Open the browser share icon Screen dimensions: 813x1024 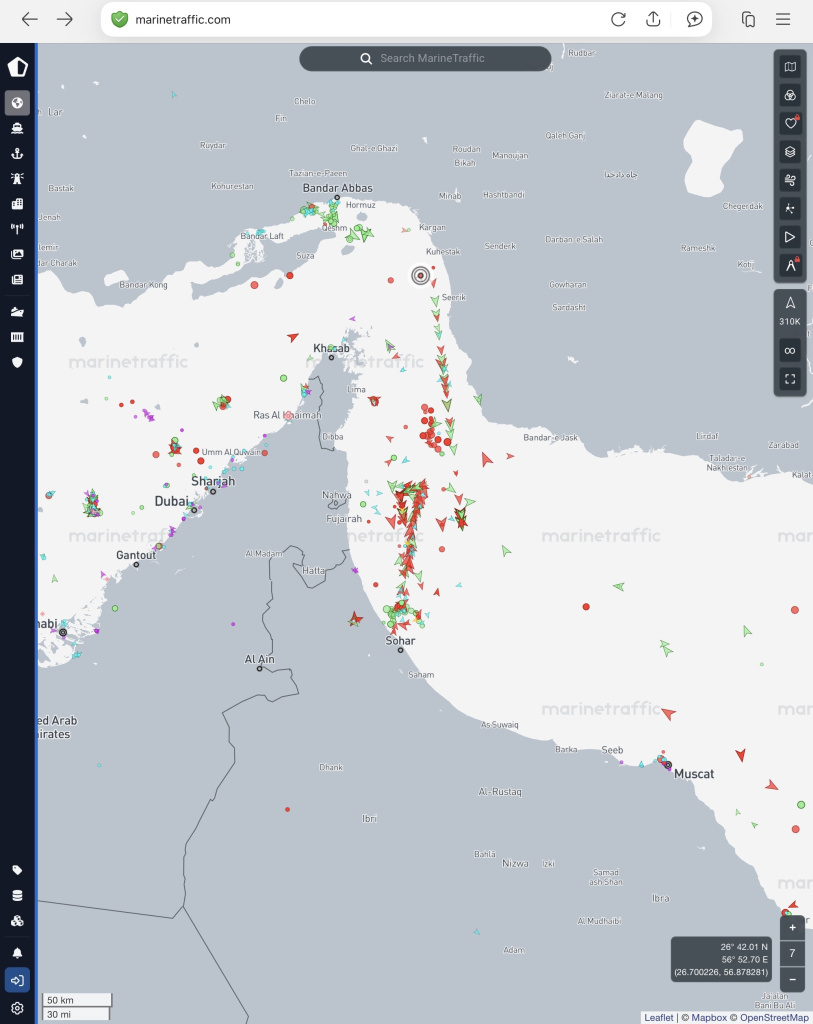coord(653,20)
